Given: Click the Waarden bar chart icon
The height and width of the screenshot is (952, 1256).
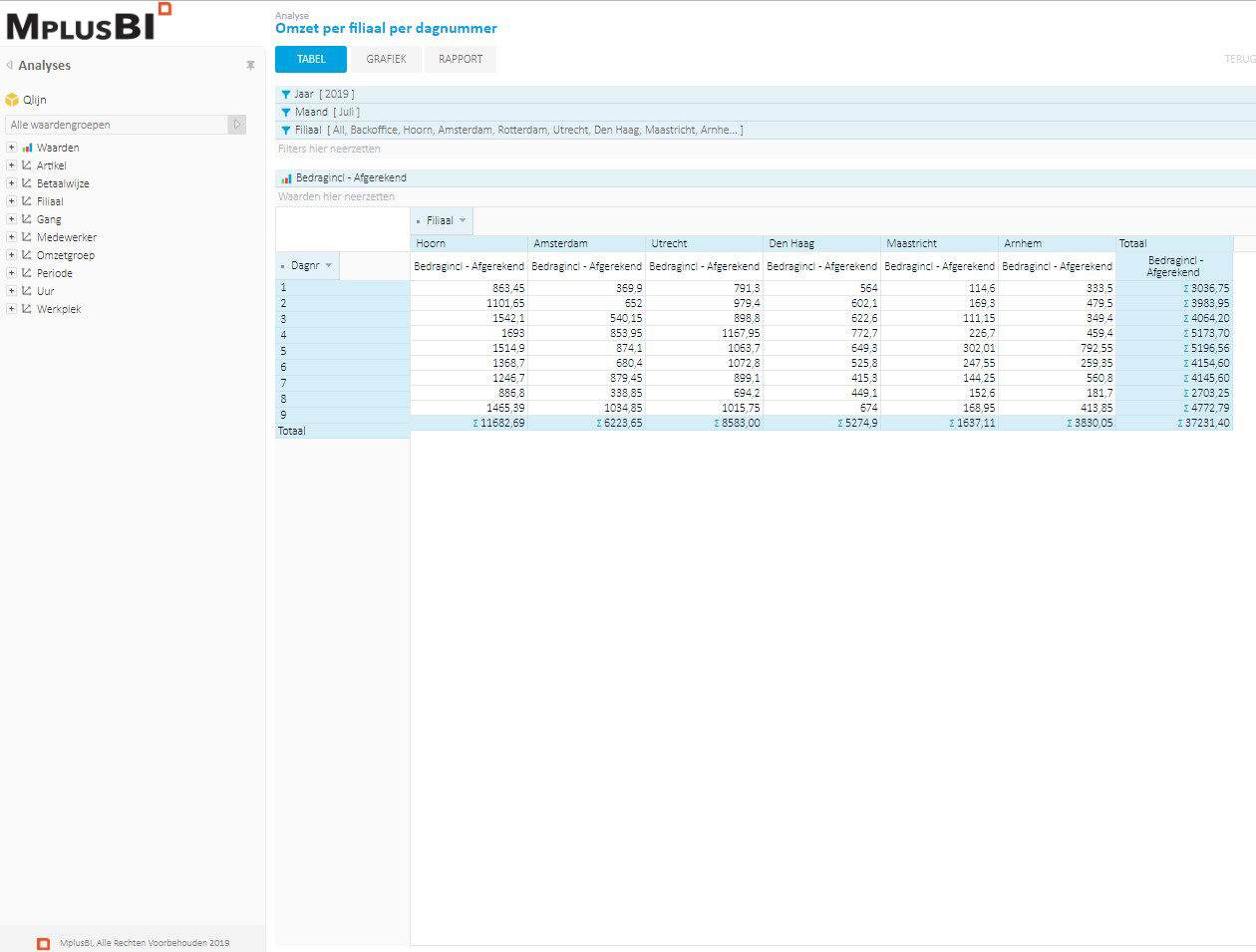Looking at the screenshot, I should [x=27, y=148].
